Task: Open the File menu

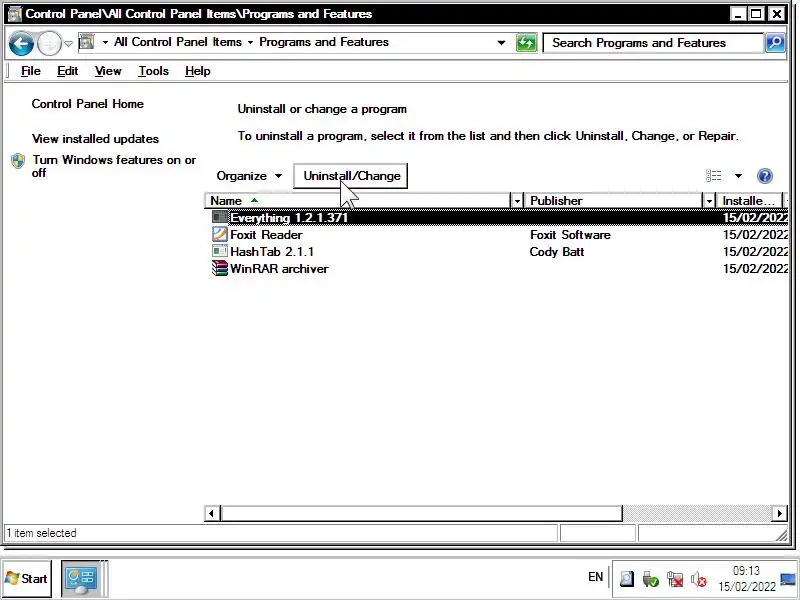Action: (31, 71)
